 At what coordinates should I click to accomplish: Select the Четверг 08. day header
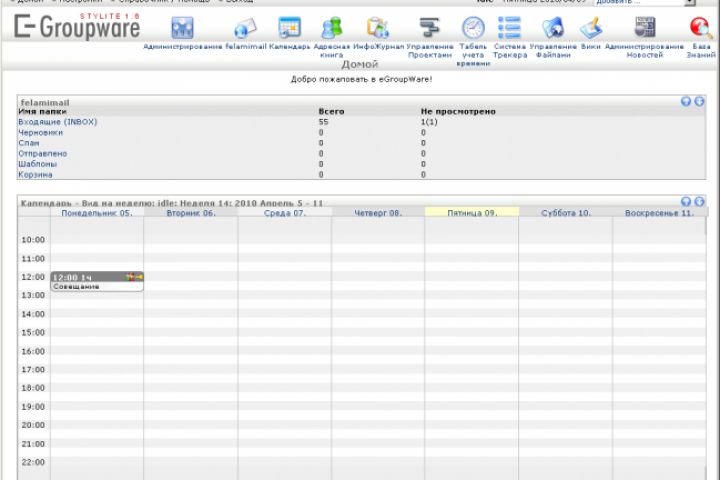coord(378,213)
